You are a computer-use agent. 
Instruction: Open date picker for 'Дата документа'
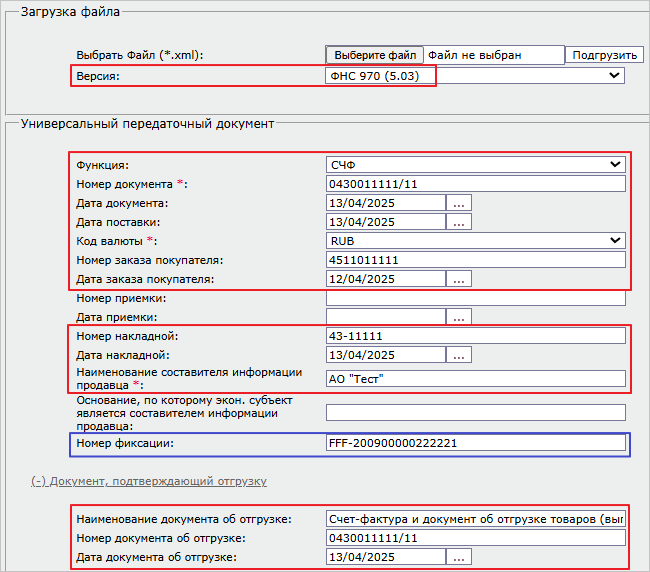point(459,203)
